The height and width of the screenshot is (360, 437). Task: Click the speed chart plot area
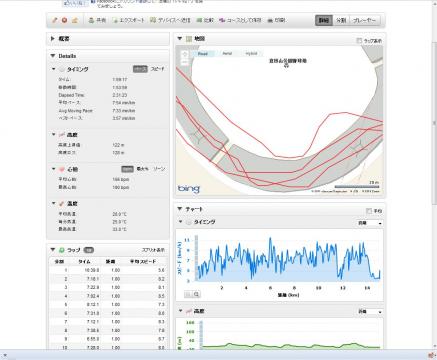pos(288,258)
